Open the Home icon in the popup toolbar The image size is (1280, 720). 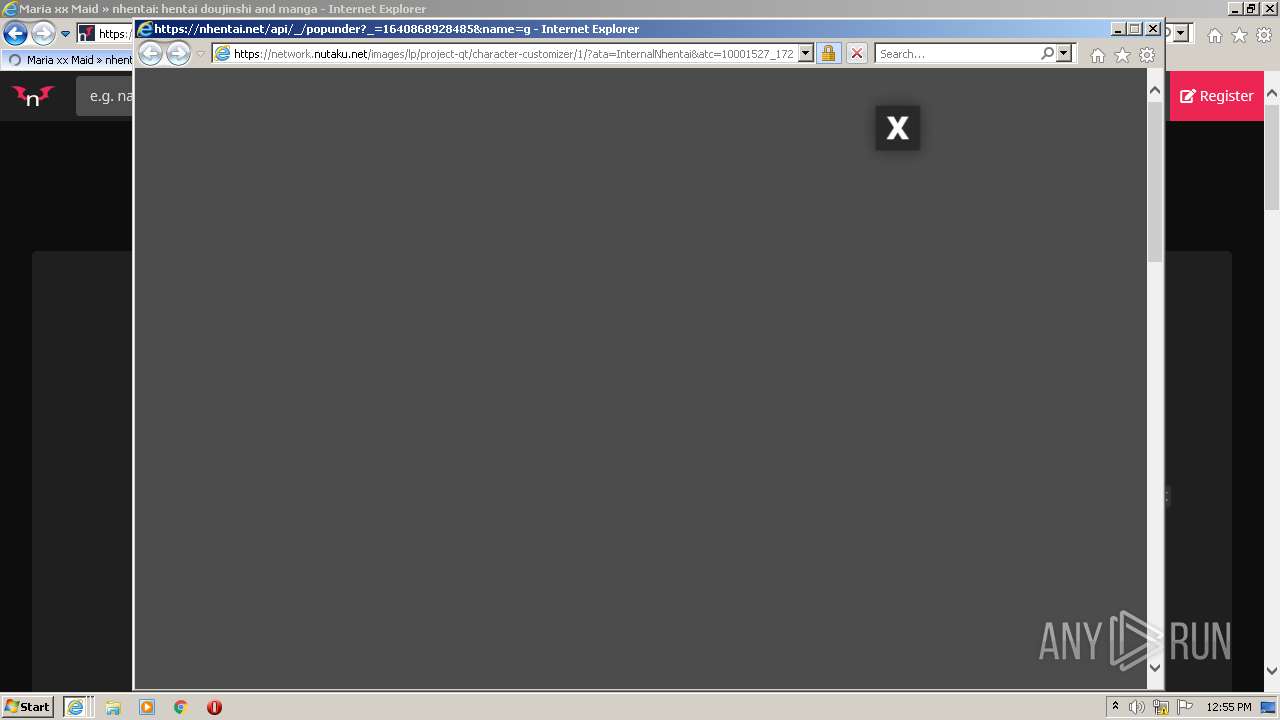[x=1098, y=55]
